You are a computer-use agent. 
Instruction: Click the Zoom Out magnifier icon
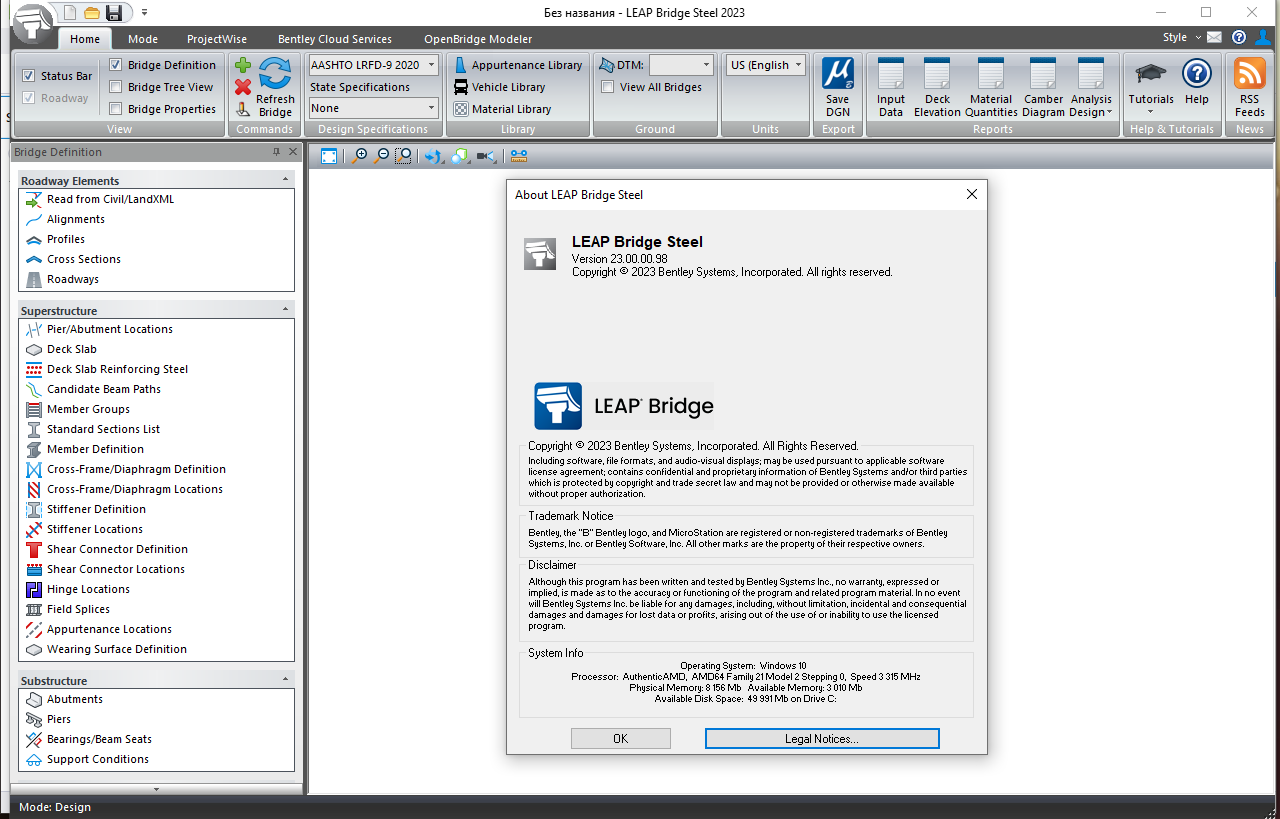pyautogui.click(x=381, y=156)
